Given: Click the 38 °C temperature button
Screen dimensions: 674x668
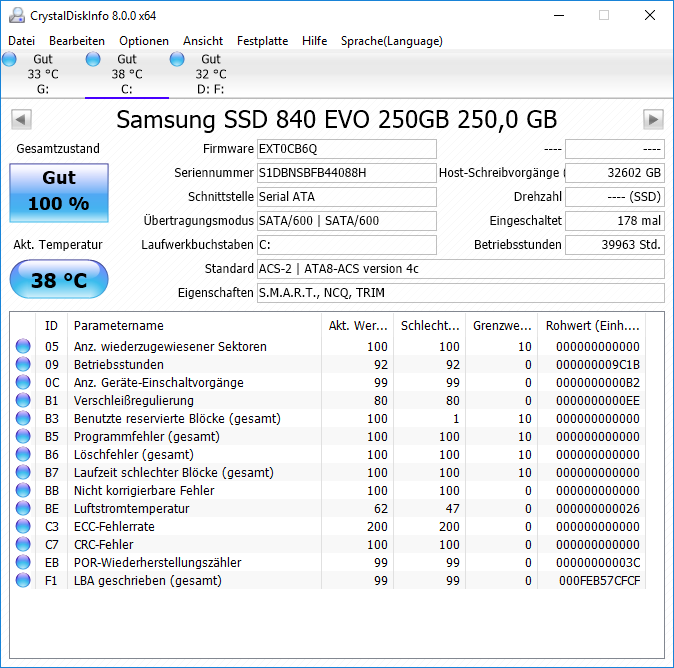Looking at the screenshot, I should pos(59,279).
